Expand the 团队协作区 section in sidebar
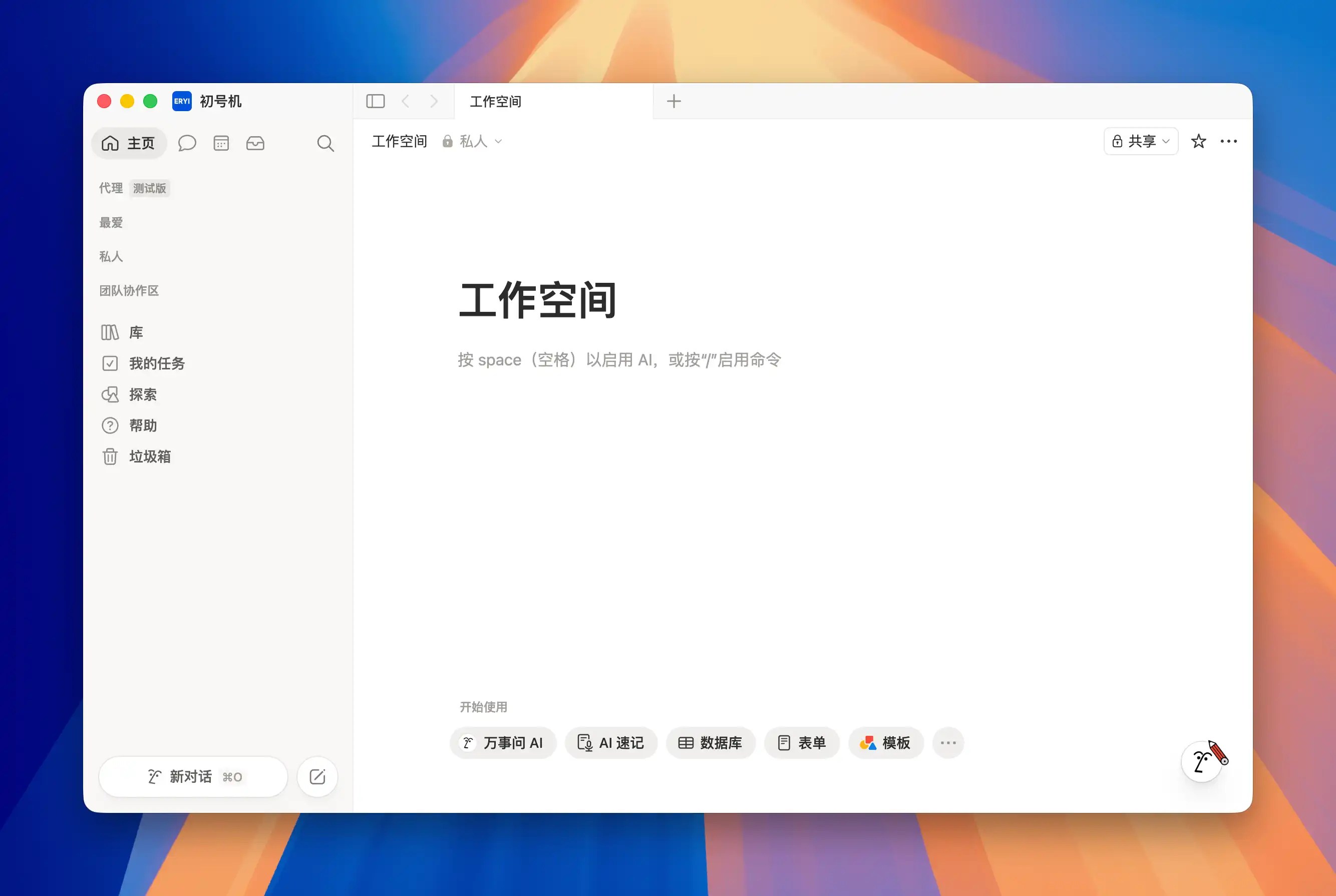Screen dimensions: 1336x896 pyautogui.click(x=129, y=290)
